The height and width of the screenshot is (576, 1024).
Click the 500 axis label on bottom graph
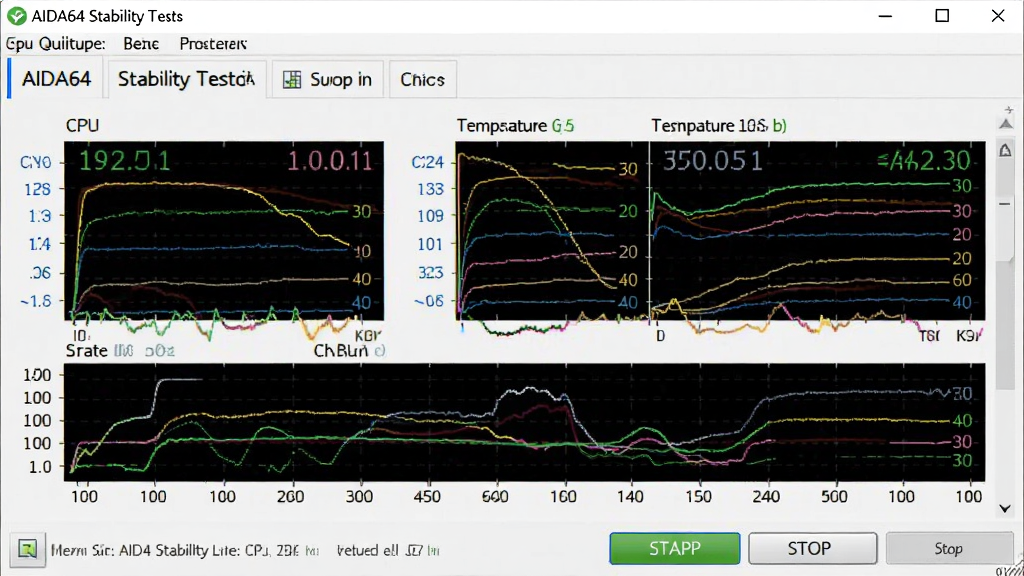click(834, 496)
